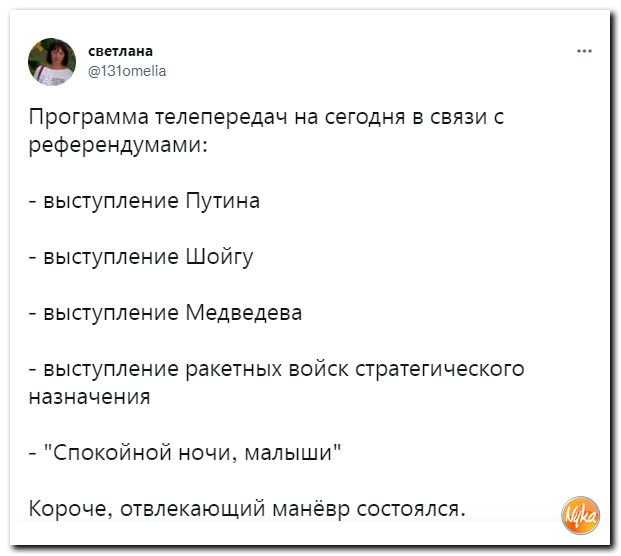Open the three-dot more options menu

pos(584,51)
